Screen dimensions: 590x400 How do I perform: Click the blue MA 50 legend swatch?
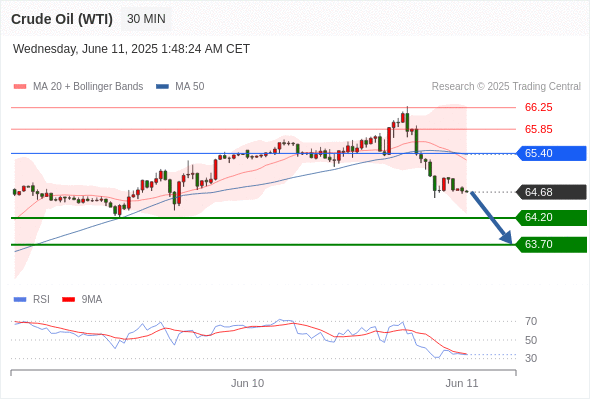[x=163, y=87]
